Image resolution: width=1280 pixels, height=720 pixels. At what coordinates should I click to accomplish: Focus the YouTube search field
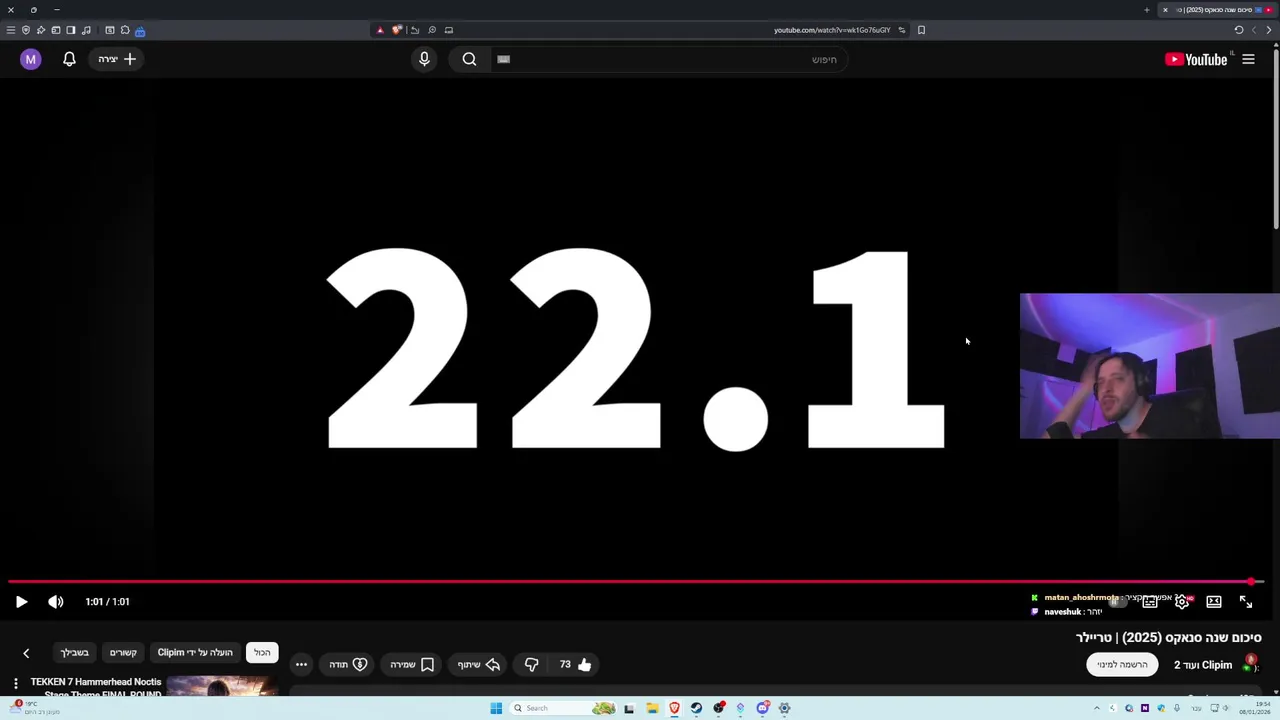coord(670,59)
